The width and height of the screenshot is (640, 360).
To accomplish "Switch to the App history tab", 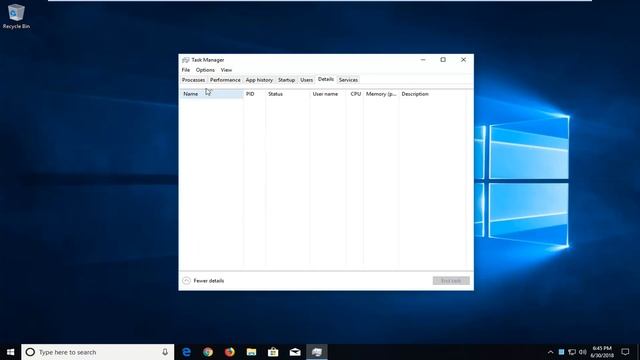I will click(259, 80).
